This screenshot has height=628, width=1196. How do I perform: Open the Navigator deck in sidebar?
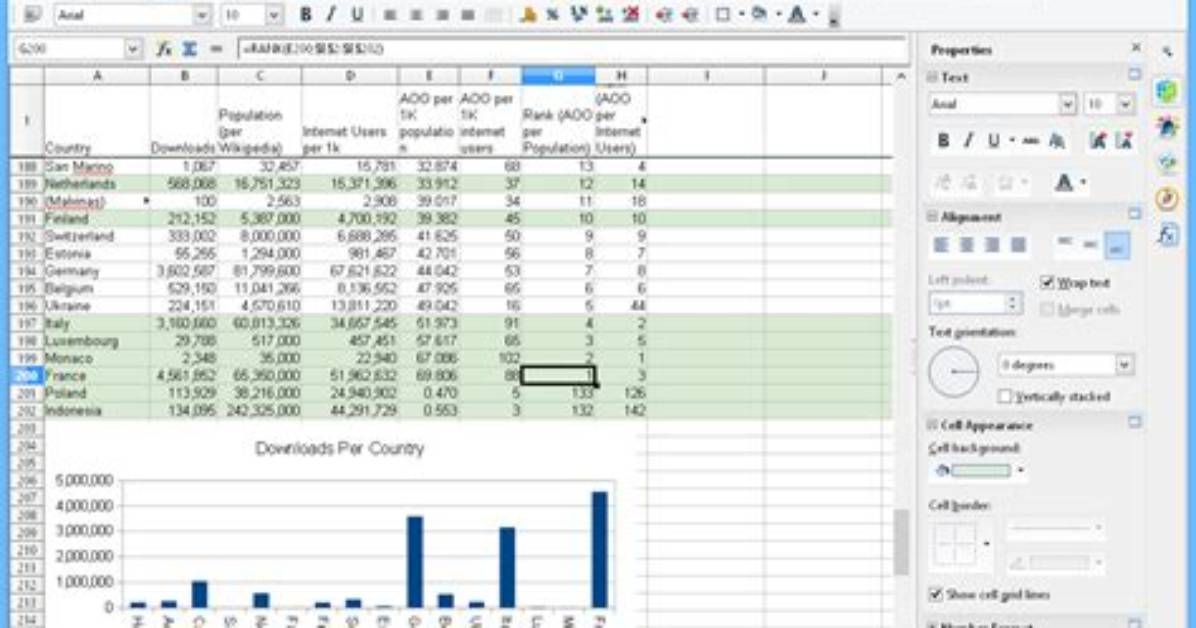click(1167, 198)
